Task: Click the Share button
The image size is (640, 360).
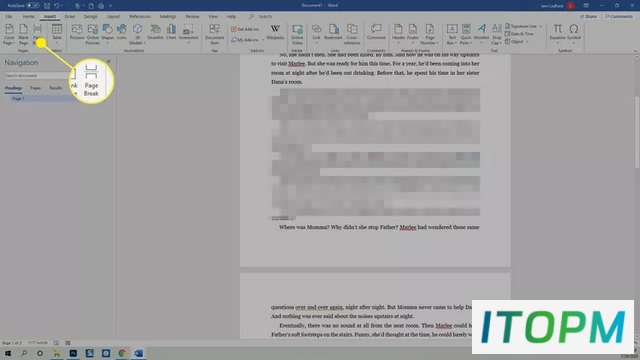Action: coord(588,16)
